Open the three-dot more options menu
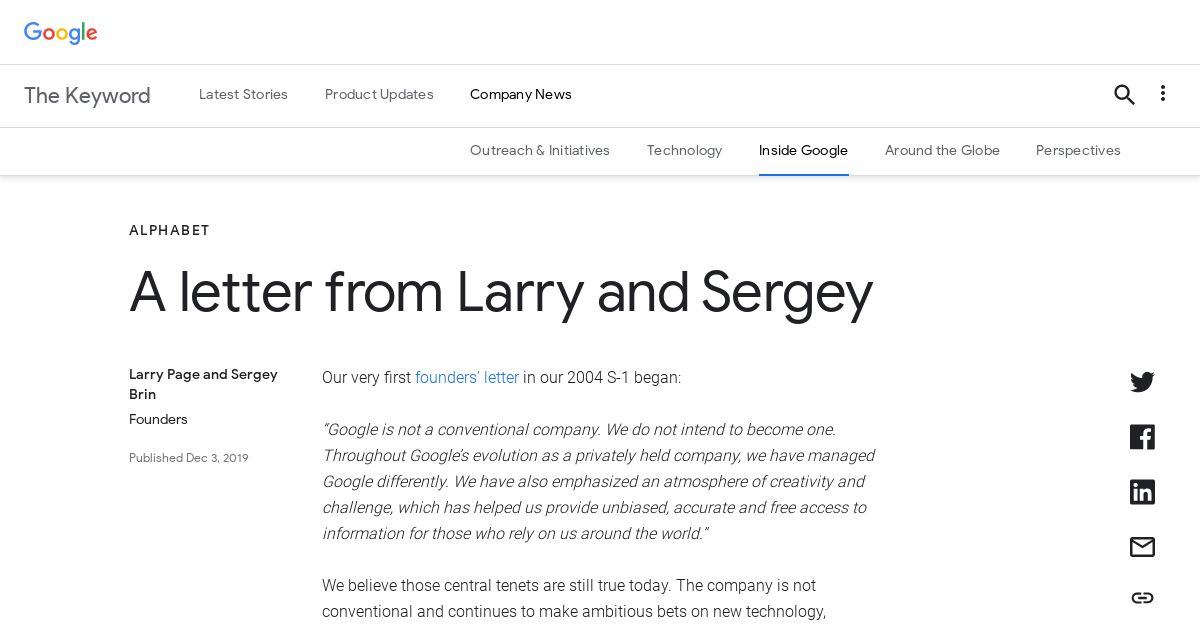 click(x=1162, y=93)
